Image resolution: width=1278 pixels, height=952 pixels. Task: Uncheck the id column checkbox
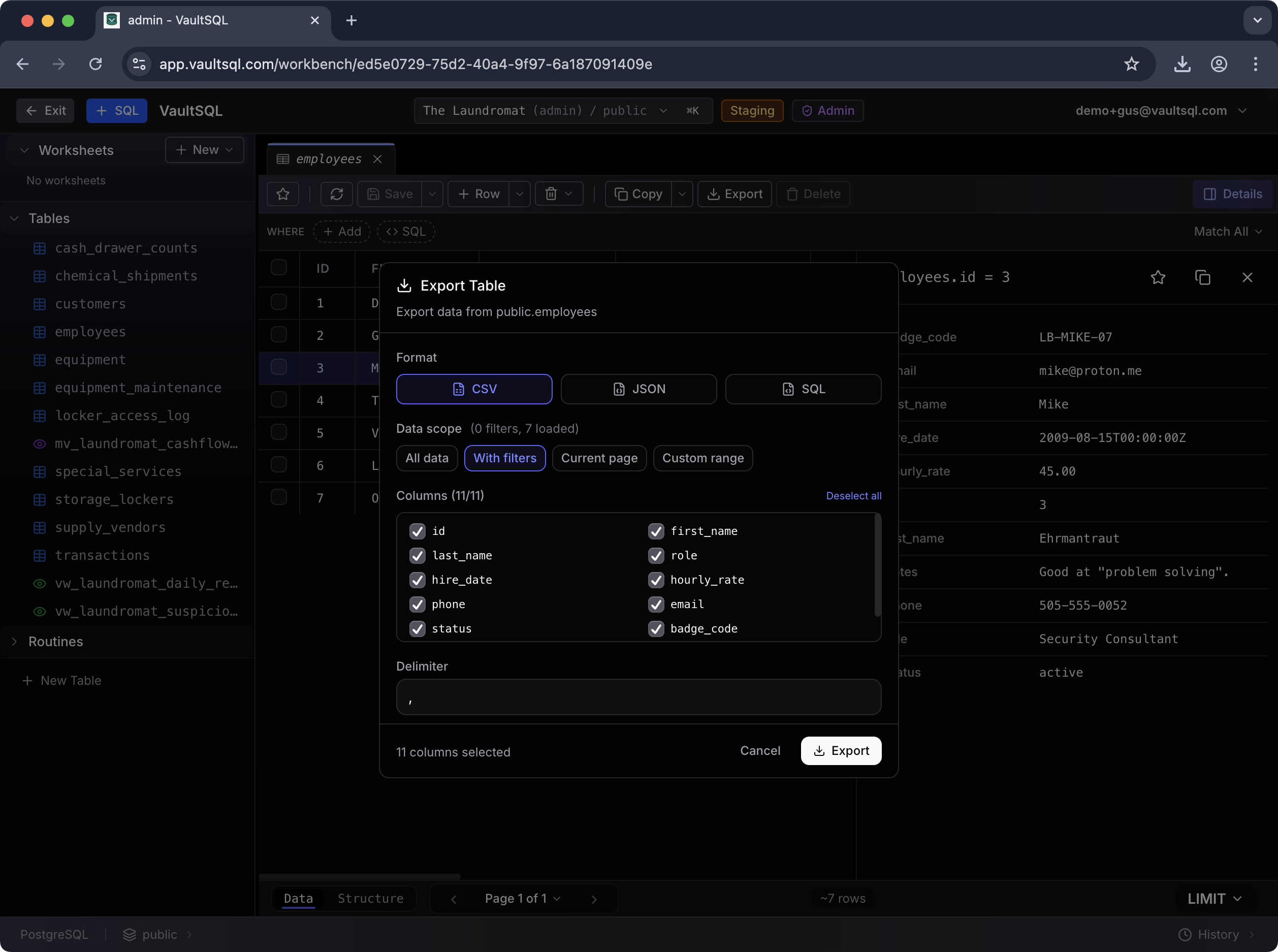tap(417, 531)
